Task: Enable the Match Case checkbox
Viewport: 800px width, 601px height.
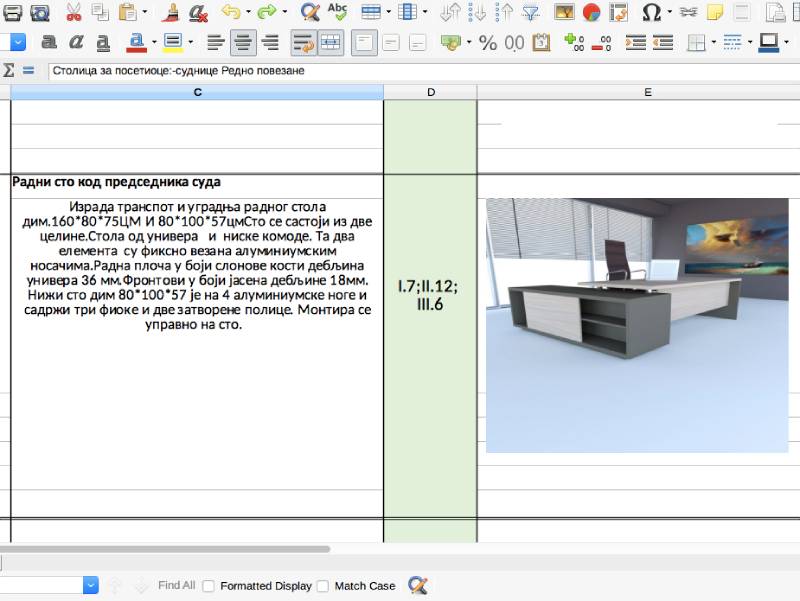Action: pos(323,585)
